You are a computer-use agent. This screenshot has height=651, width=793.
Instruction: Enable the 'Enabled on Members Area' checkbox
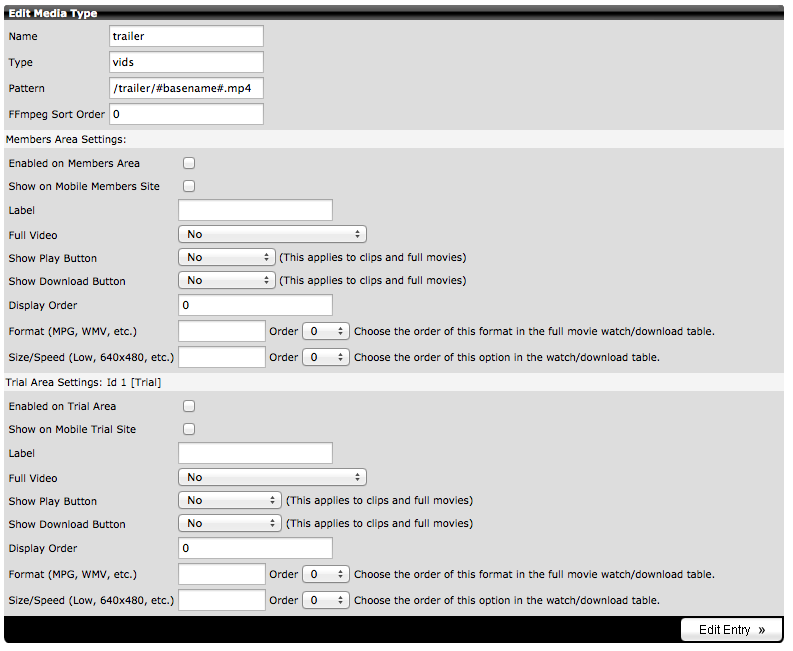(x=189, y=163)
